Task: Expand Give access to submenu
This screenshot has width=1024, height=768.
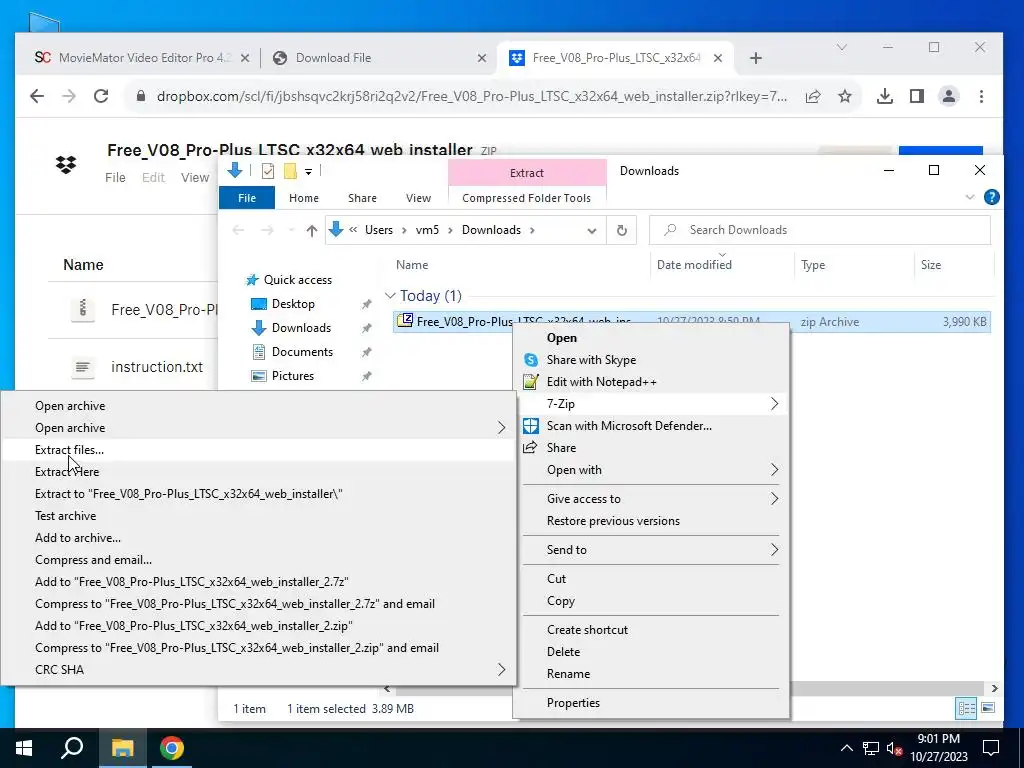Action: (653, 498)
